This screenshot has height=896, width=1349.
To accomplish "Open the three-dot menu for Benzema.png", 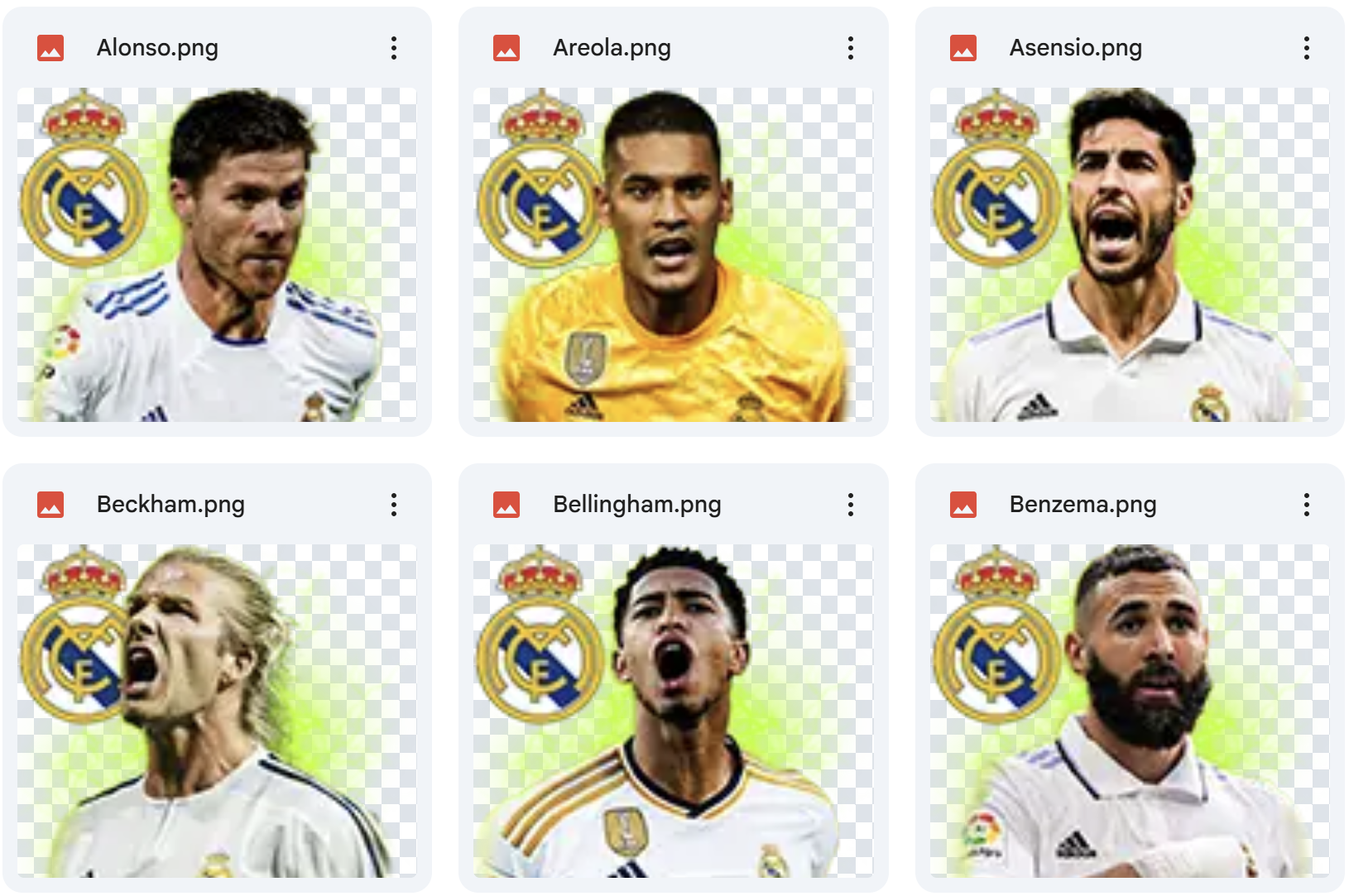I will (1307, 505).
